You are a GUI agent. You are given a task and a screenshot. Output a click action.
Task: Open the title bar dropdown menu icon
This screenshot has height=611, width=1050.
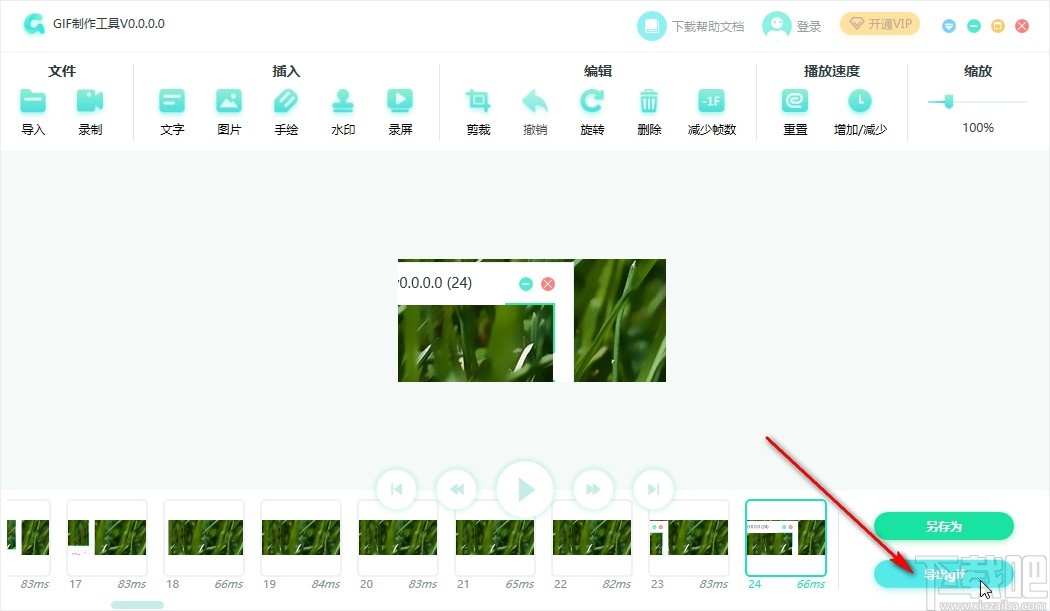pos(948,26)
